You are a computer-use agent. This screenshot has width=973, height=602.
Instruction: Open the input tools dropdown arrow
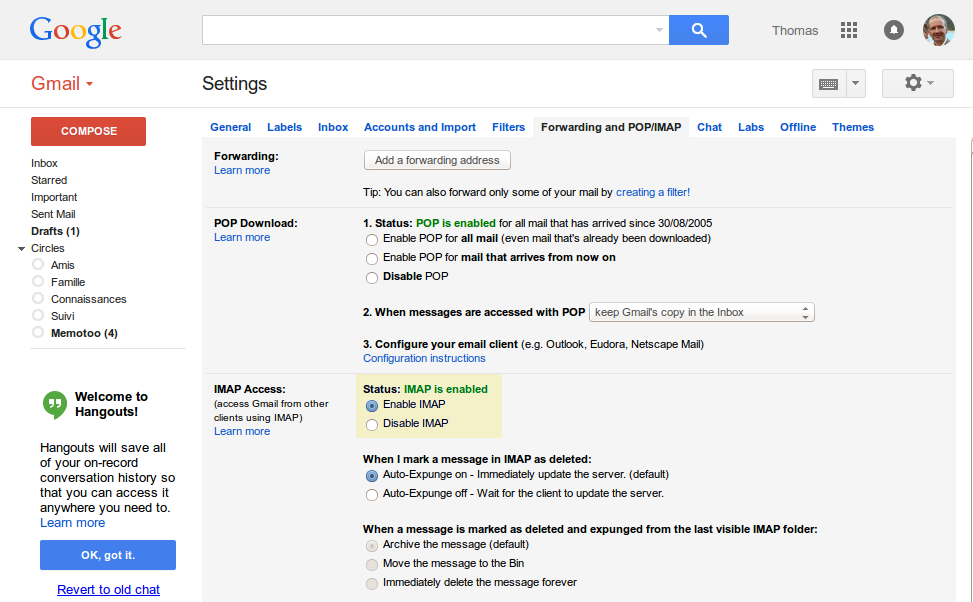tap(856, 83)
